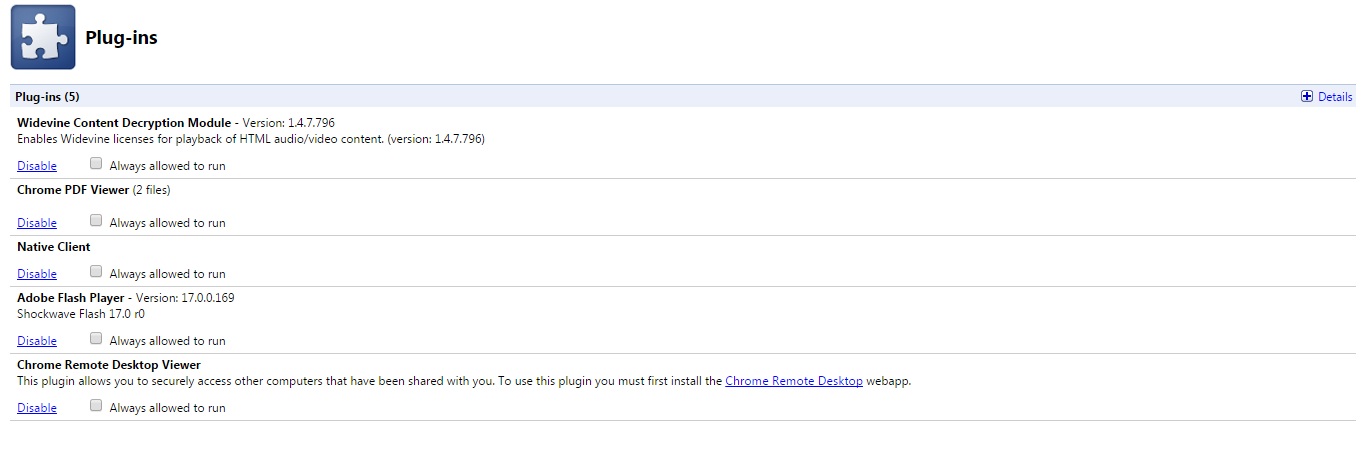1361x470 pixels.
Task: Disable the Widevine Content Decryption Module
Action: coord(37,166)
